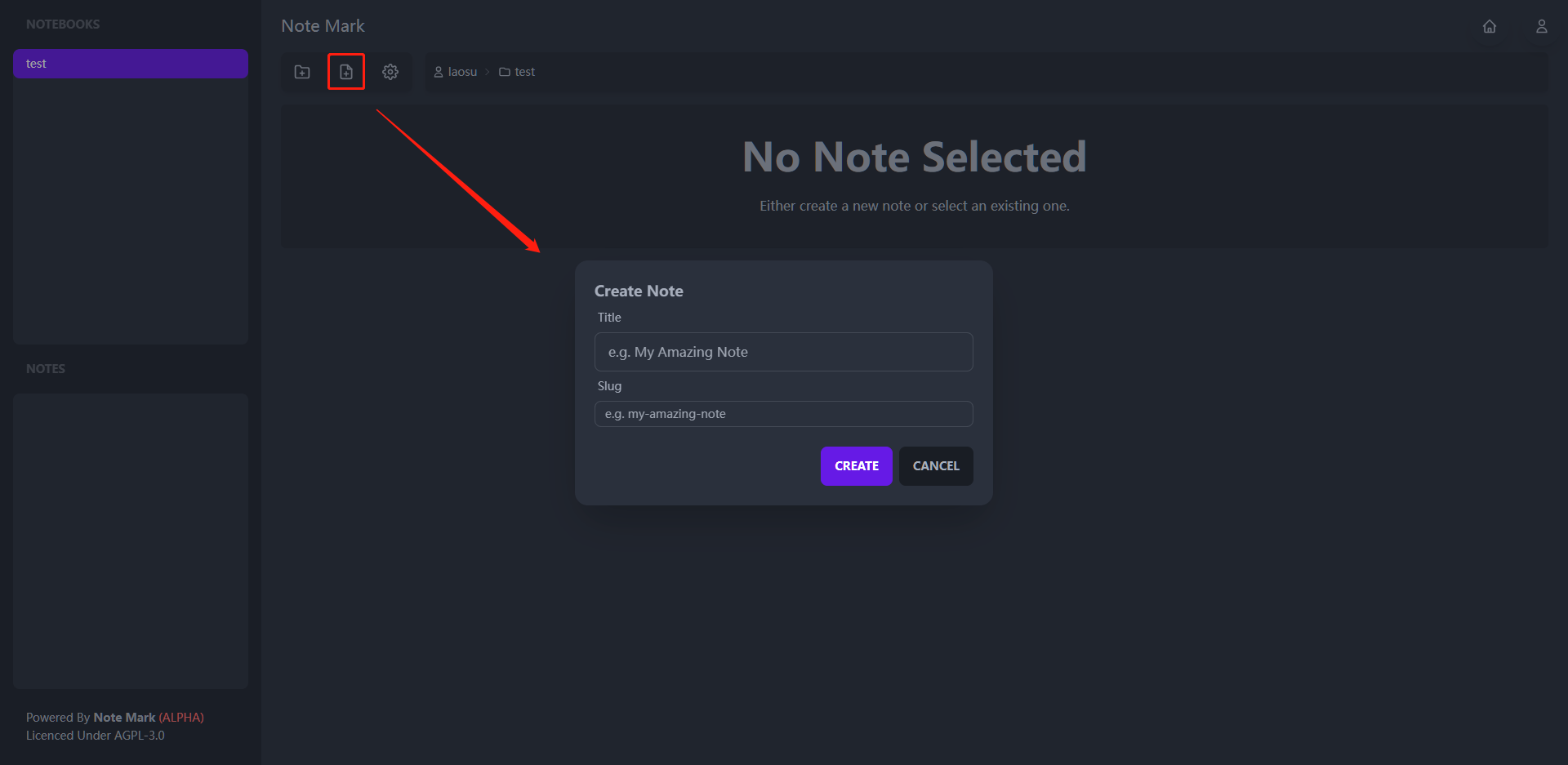
Task: Create a new notebook via the folder icon
Action: (301, 72)
